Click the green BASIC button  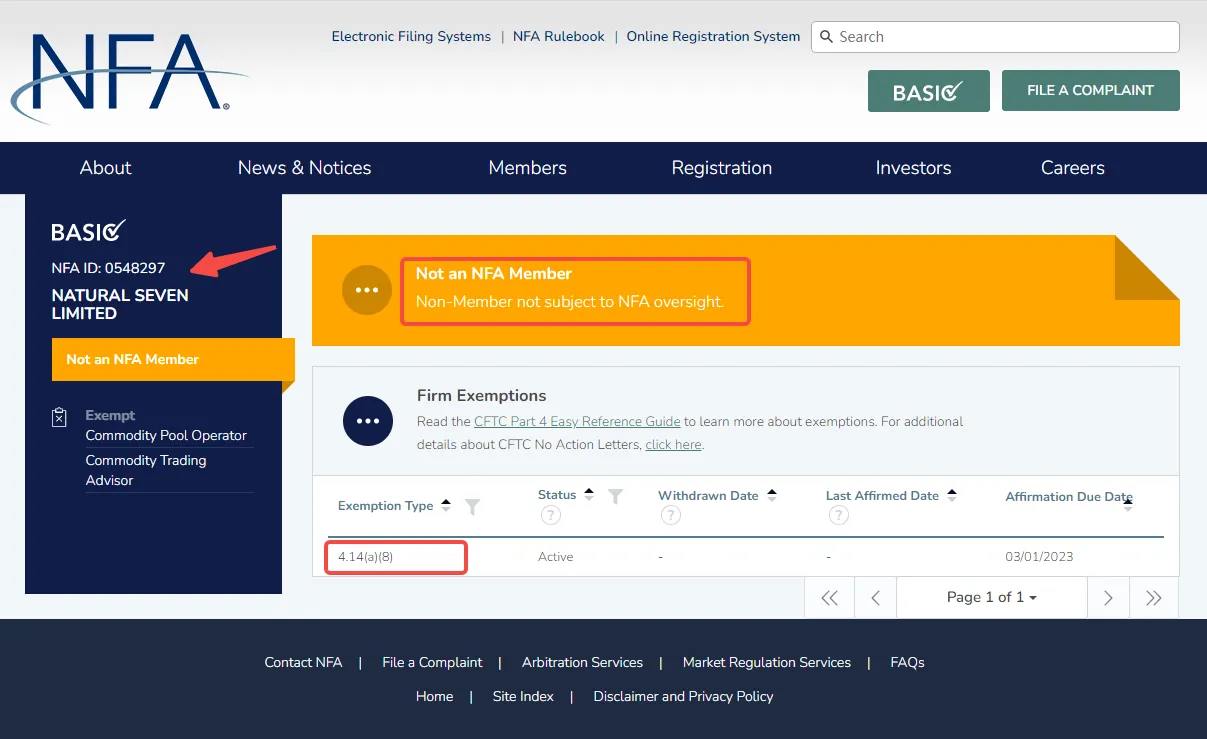tap(929, 91)
